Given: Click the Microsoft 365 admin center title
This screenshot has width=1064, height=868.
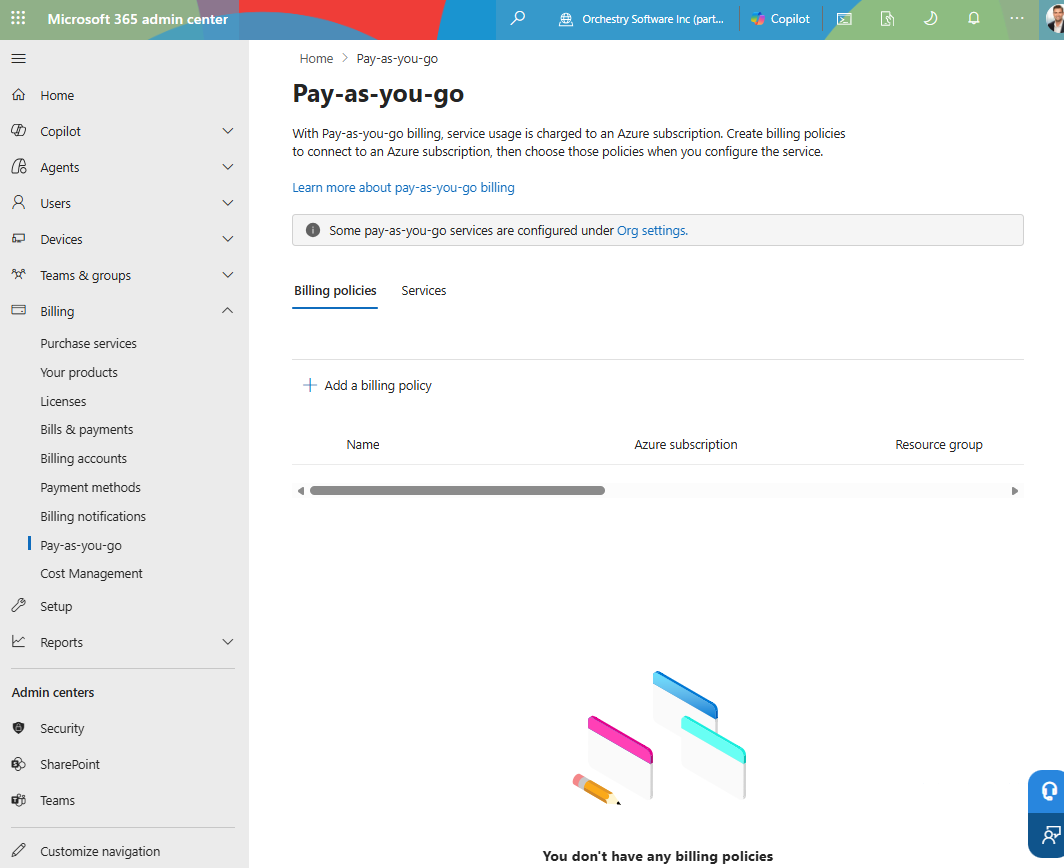Looking at the screenshot, I should [137, 19].
